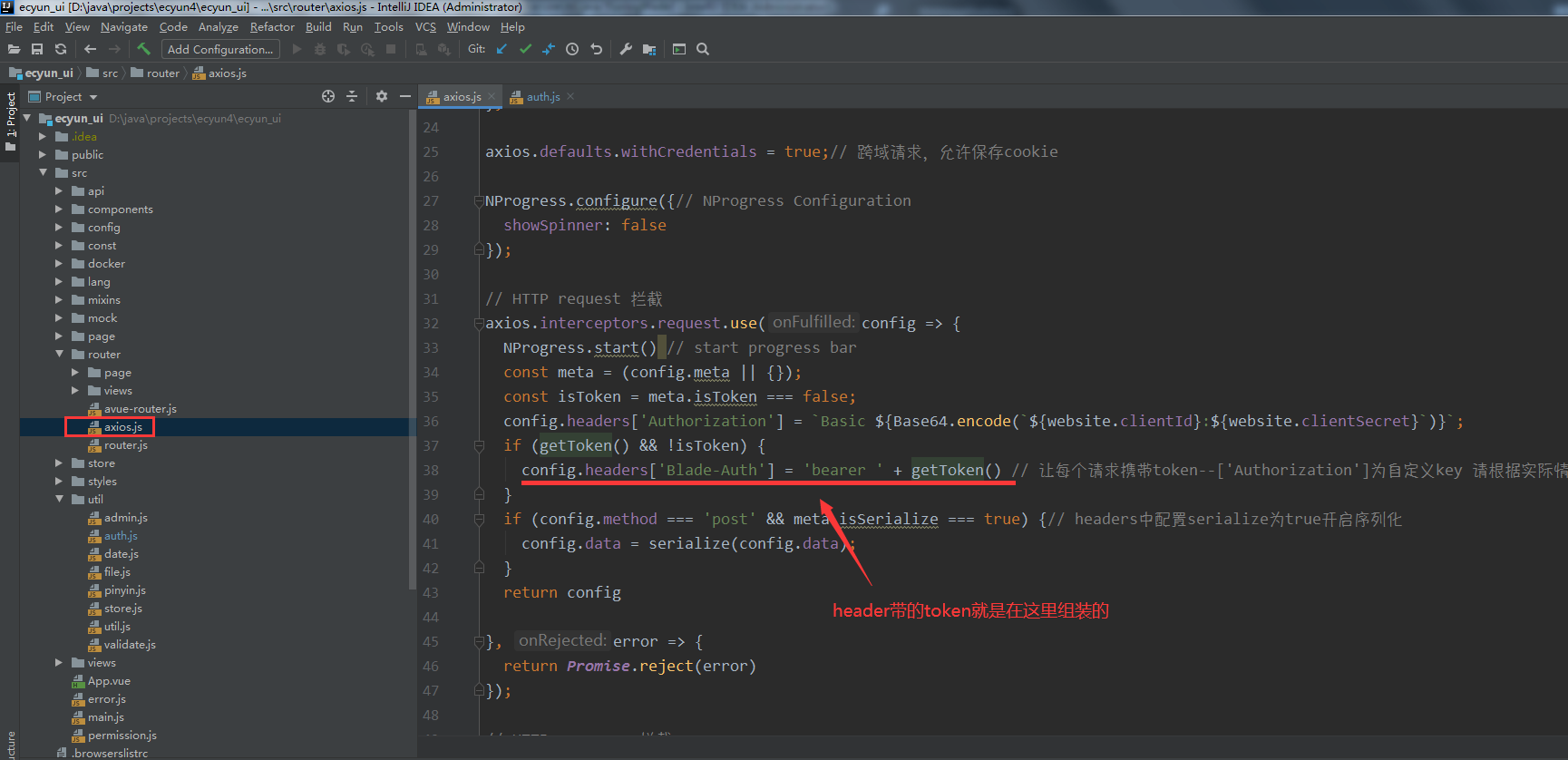Collapse the util folder arrow
Image resolution: width=1568 pixels, height=760 pixels.
tap(59, 499)
